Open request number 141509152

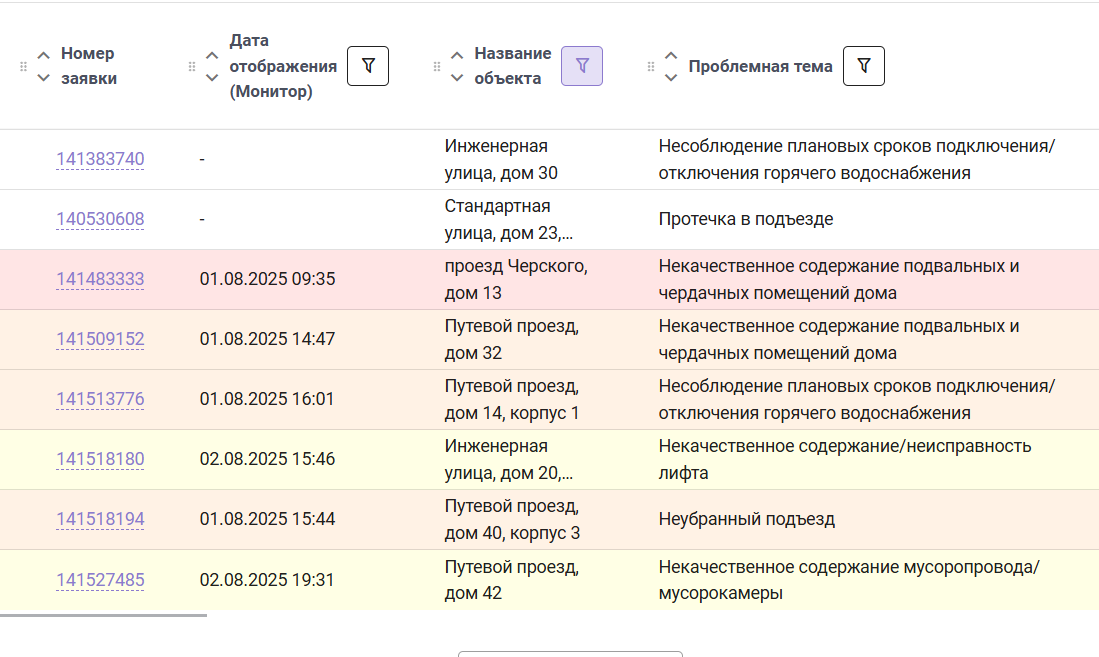tap(100, 339)
